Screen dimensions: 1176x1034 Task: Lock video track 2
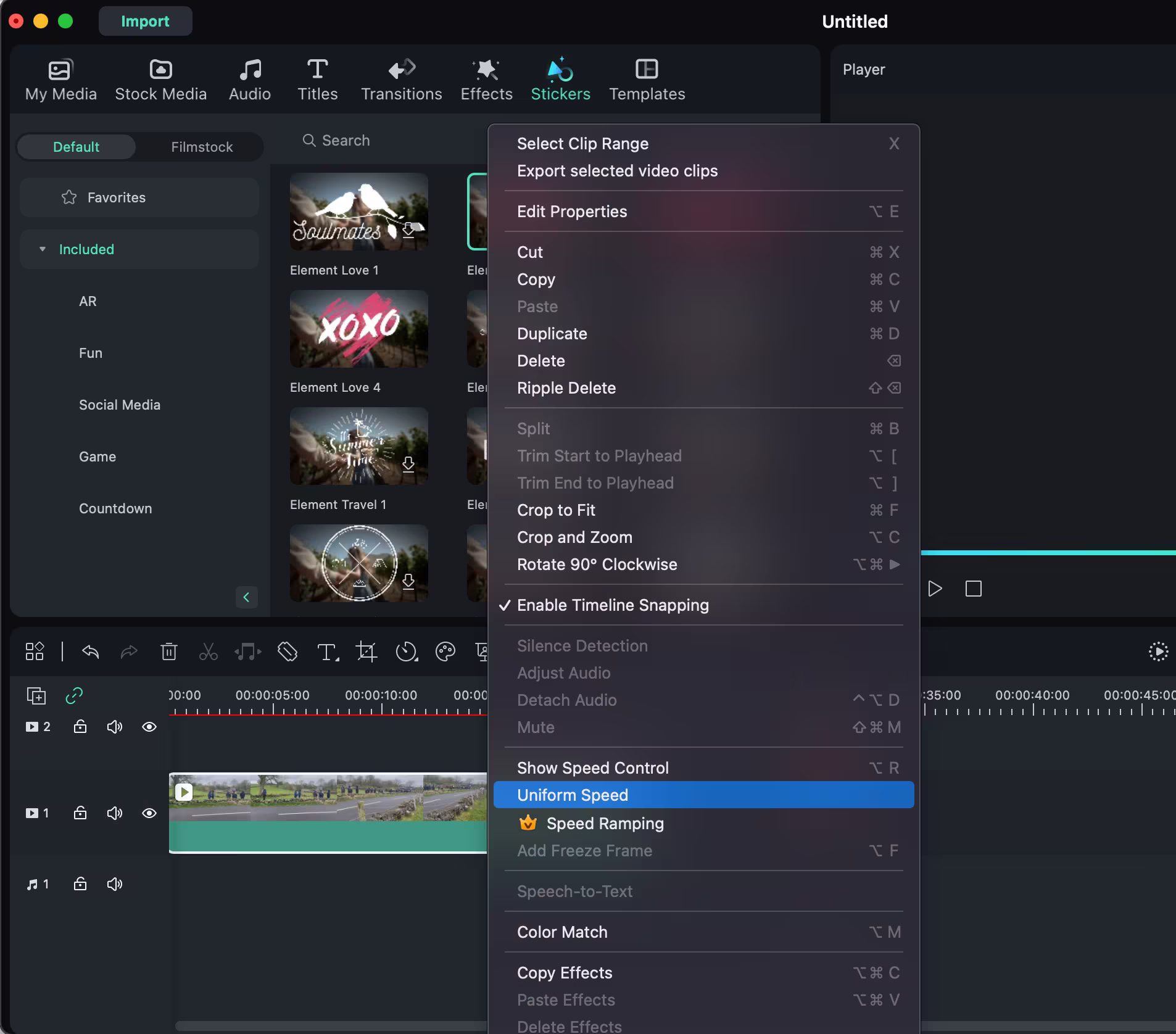[x=80, y=727]
